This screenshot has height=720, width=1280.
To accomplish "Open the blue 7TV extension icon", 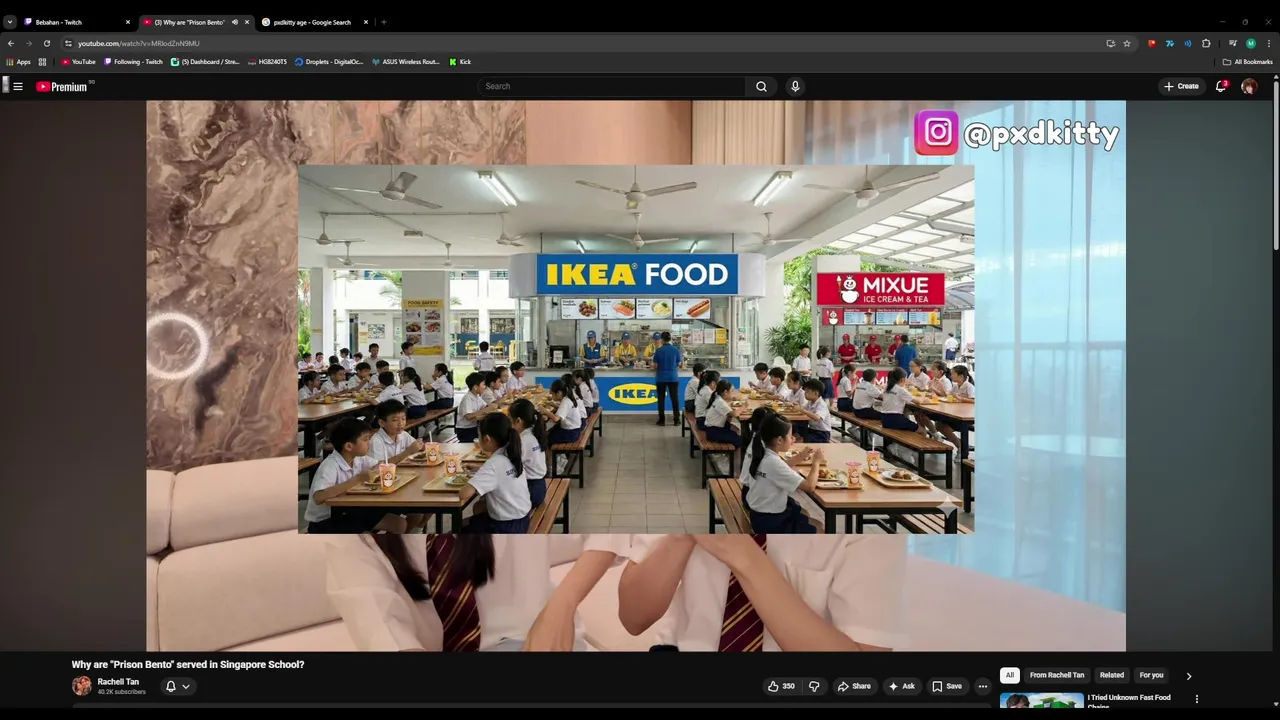I will (1170, 43).
